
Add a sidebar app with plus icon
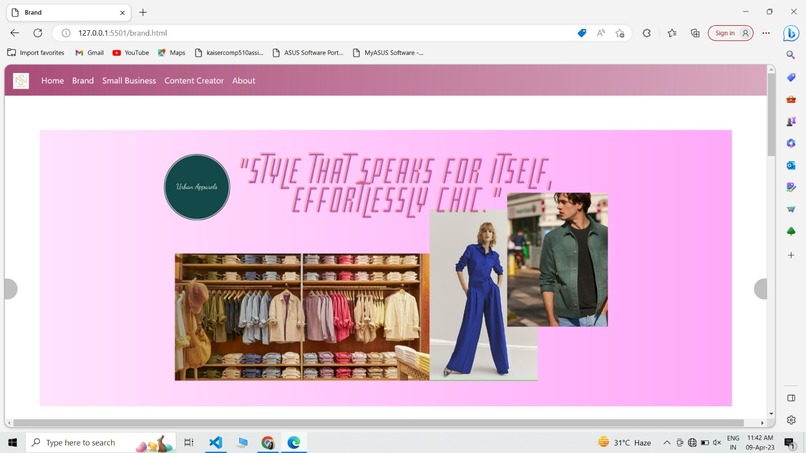pyautogui.click(x=791, y=255)
